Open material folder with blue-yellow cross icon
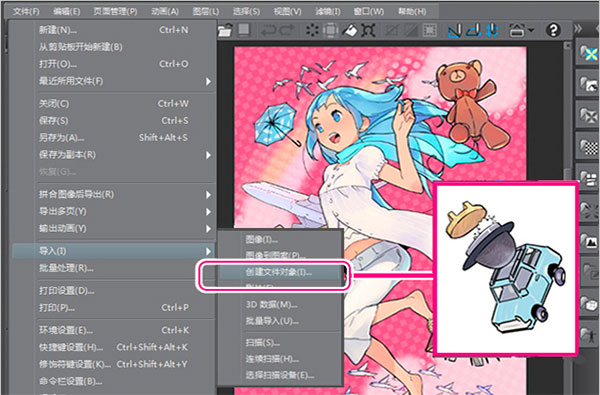Viewport: 600px width, 395px height. click(588, 53)
